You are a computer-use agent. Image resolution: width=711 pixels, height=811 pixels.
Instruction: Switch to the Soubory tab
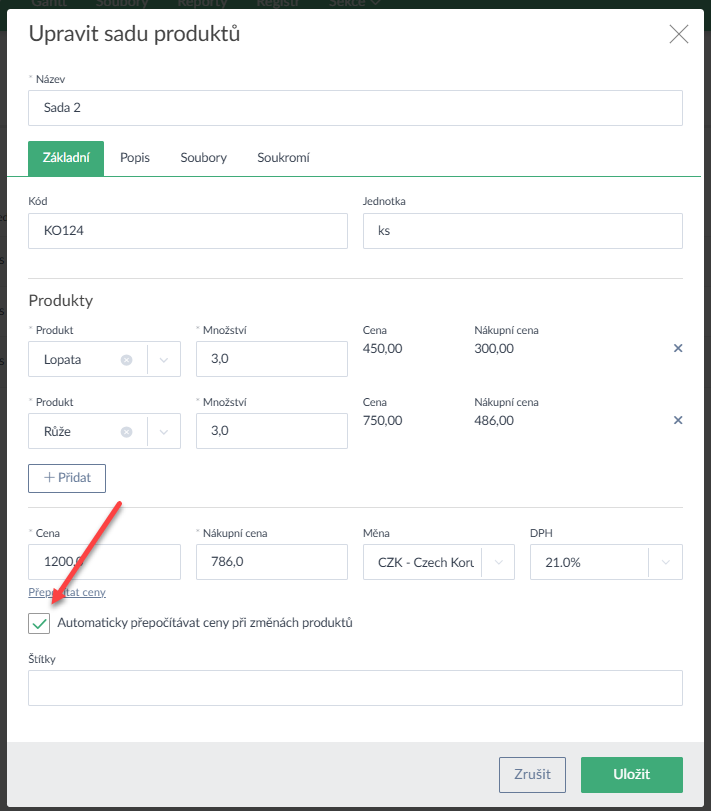point(203,158)
